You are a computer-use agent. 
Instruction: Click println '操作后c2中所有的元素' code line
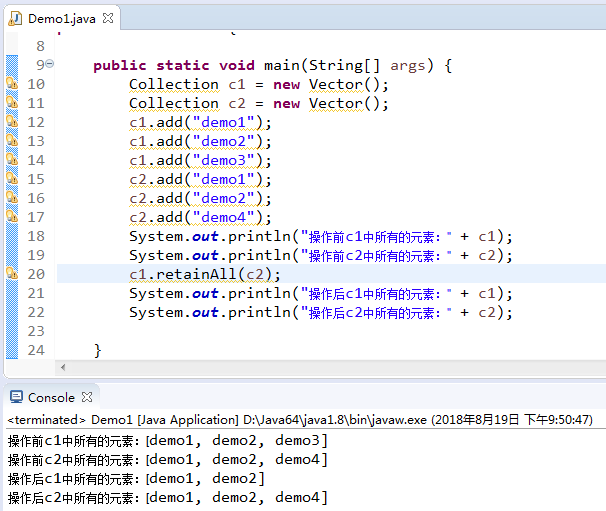point(321,312)
